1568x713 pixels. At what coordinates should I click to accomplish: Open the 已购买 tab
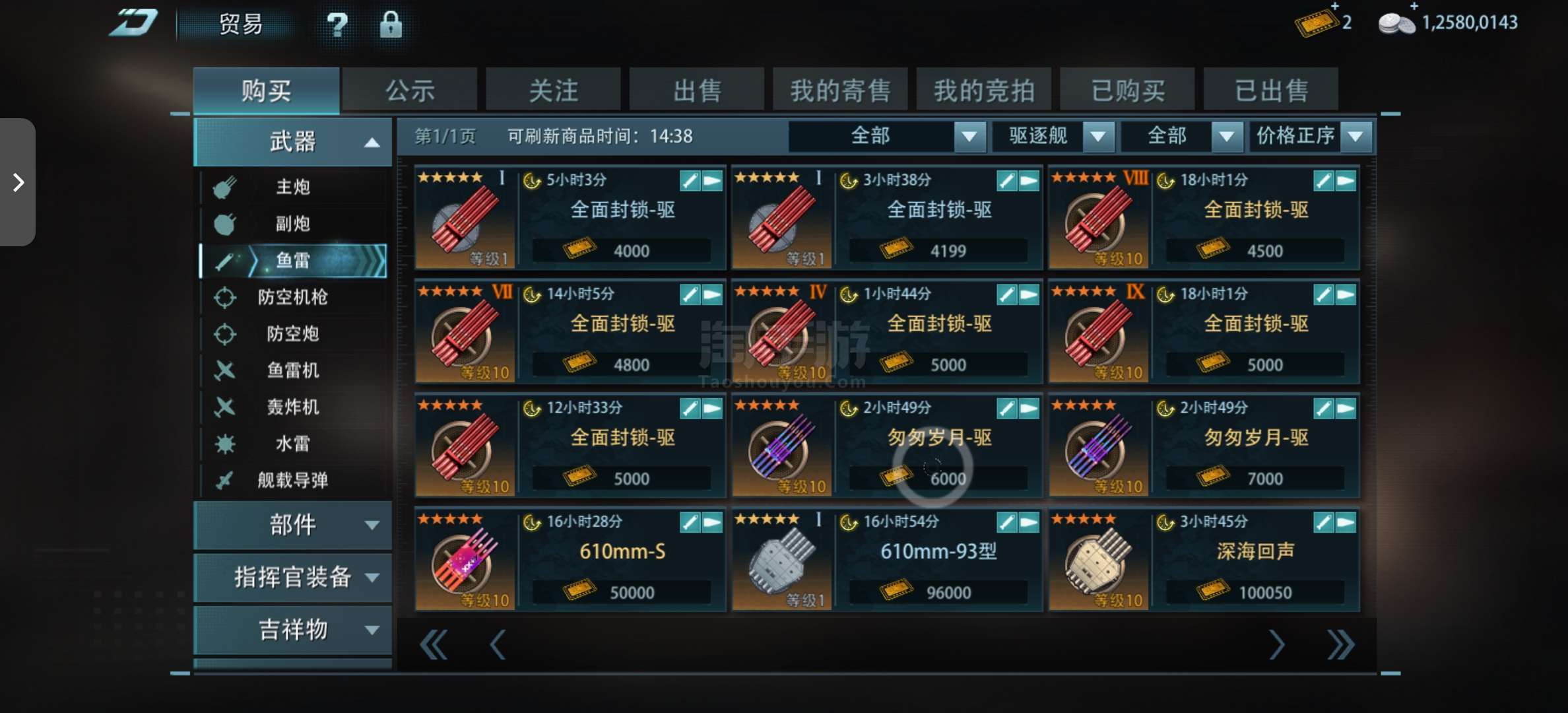tap(1128, 90)
